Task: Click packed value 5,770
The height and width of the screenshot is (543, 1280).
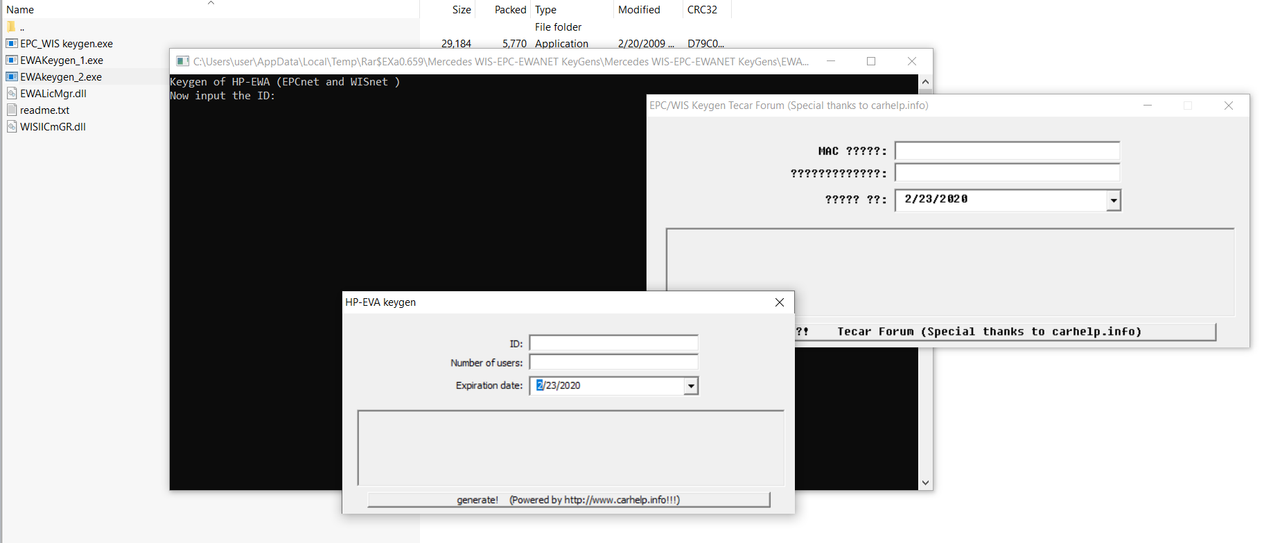Action: pos(514,44)
